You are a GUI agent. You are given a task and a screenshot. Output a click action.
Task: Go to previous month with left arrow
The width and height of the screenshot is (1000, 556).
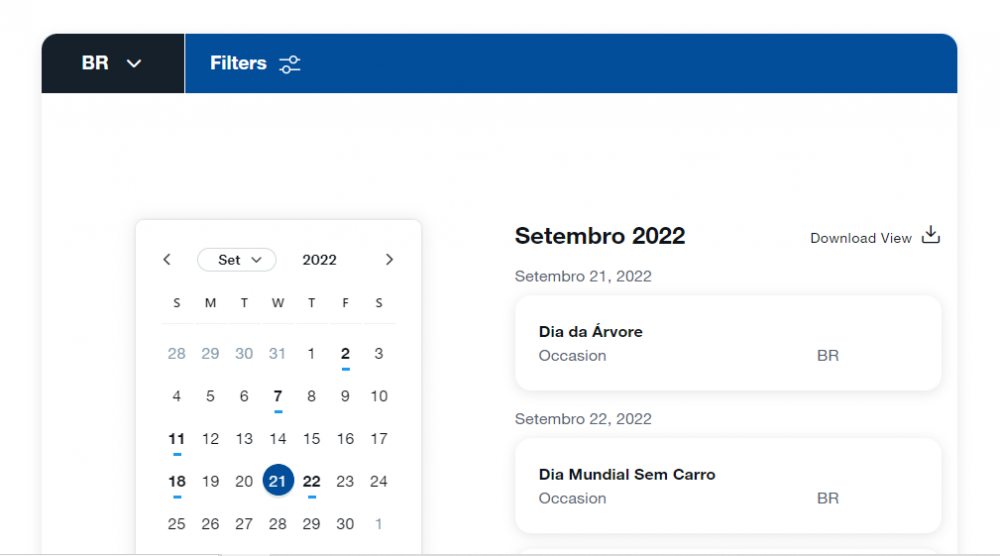(167, 260)
